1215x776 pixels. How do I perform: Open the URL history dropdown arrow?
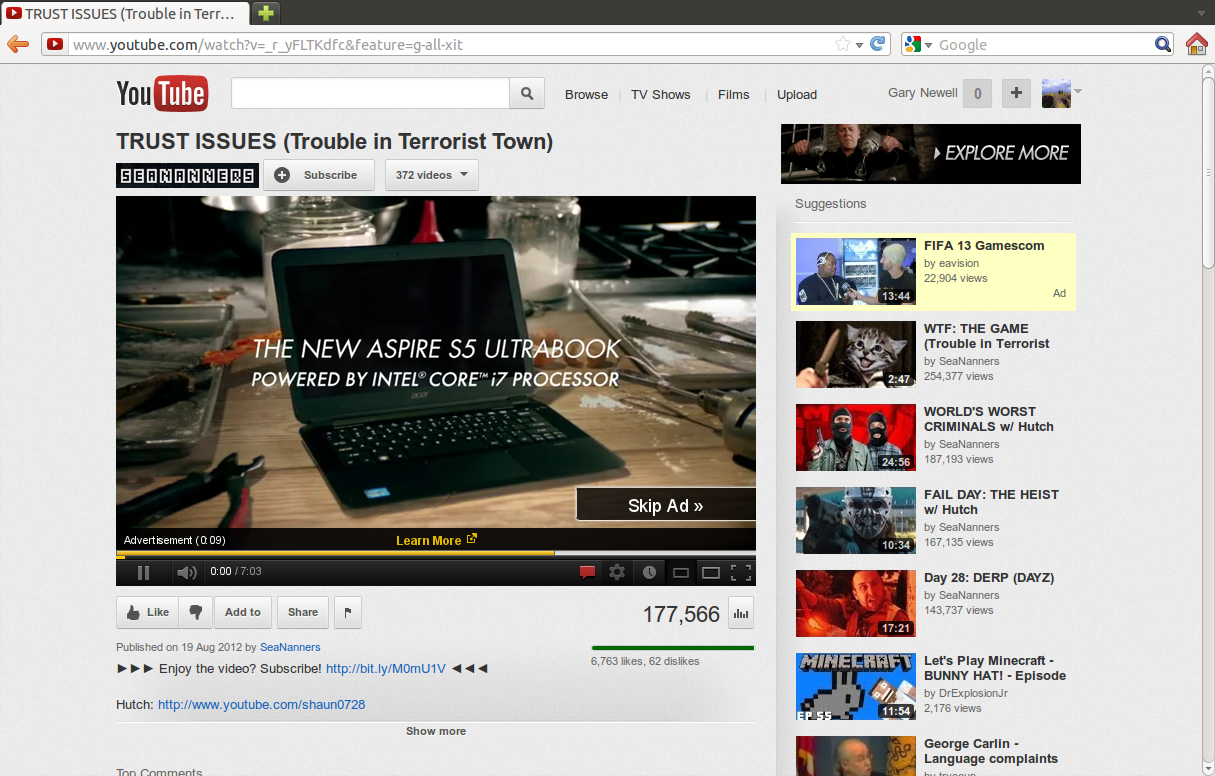coord(859,45)
